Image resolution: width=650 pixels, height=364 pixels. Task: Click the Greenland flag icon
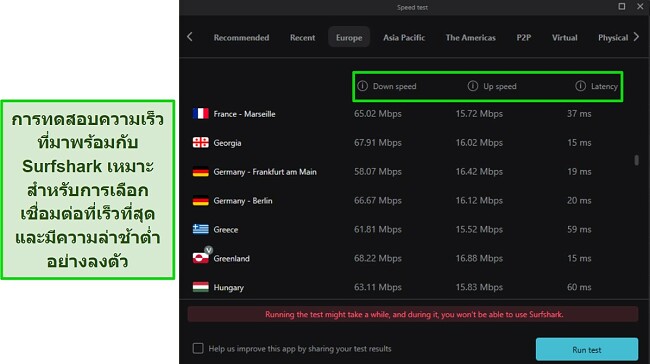pos(201,258)
